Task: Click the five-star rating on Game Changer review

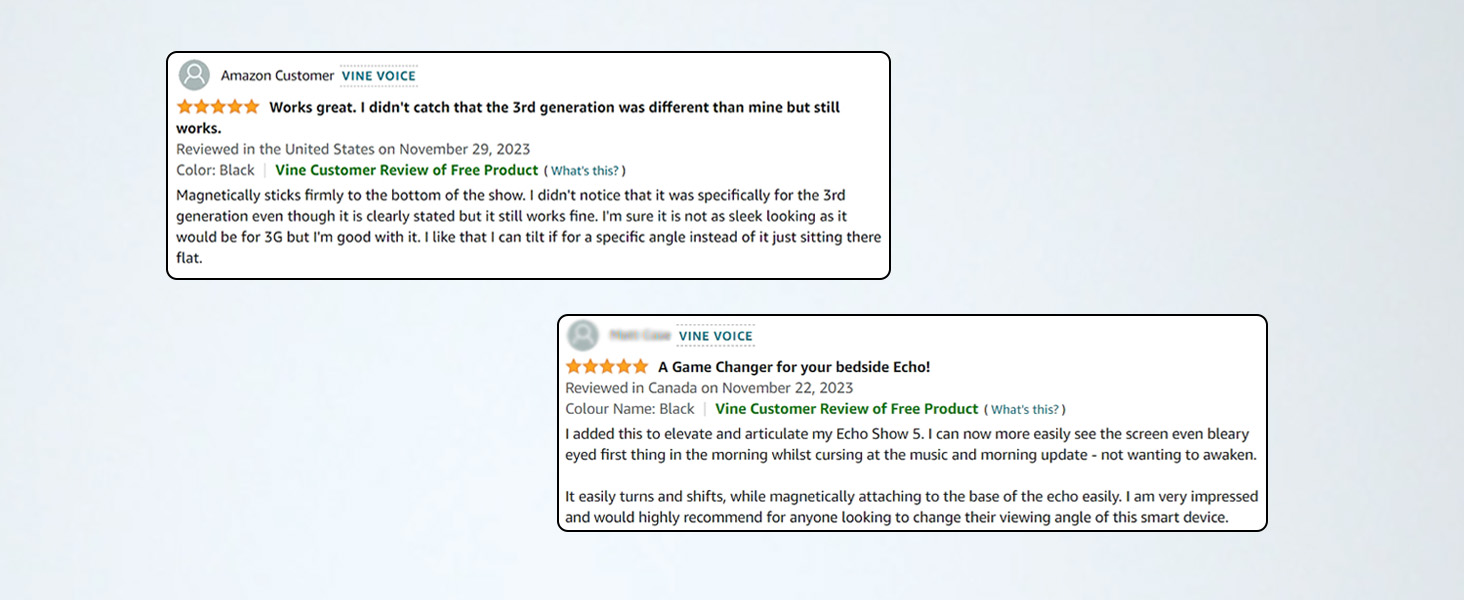Action: tap(606, 367)
